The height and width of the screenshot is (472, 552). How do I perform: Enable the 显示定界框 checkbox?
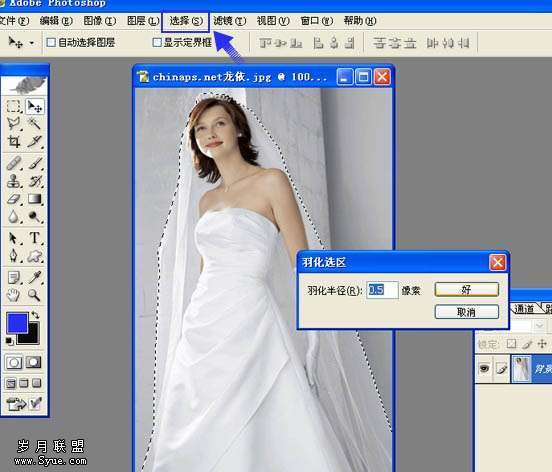157,43
